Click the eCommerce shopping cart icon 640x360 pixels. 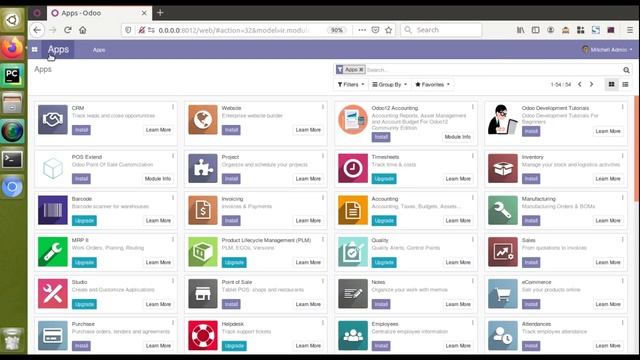502,294
